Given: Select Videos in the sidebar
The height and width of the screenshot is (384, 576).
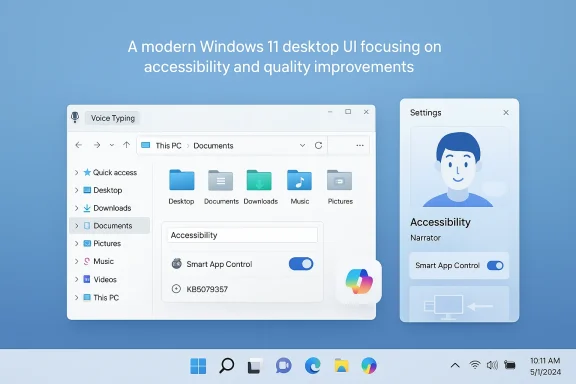Looking at the screenshot, I should [100, 279].
